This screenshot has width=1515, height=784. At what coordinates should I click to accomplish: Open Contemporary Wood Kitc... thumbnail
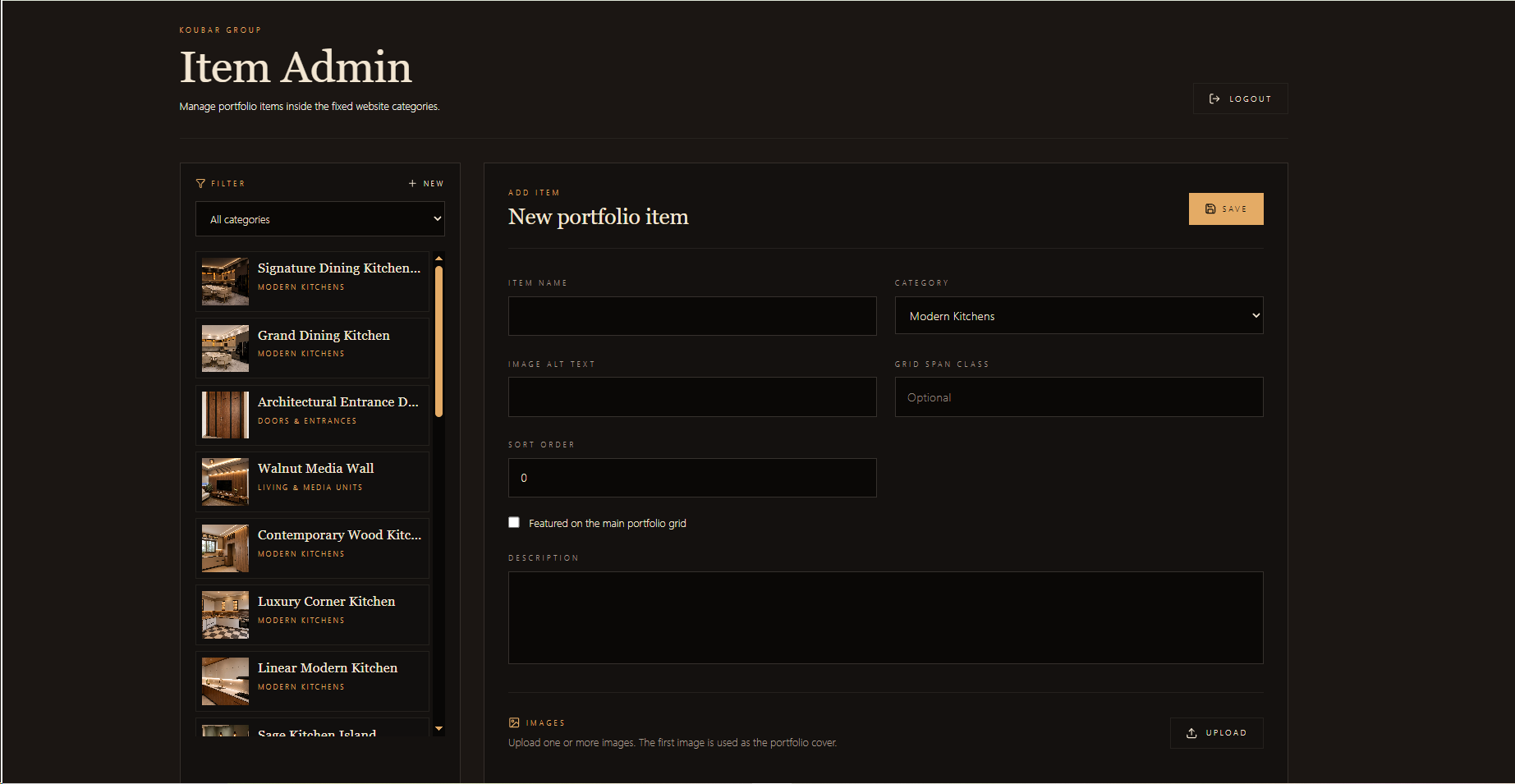coord(225,548)
